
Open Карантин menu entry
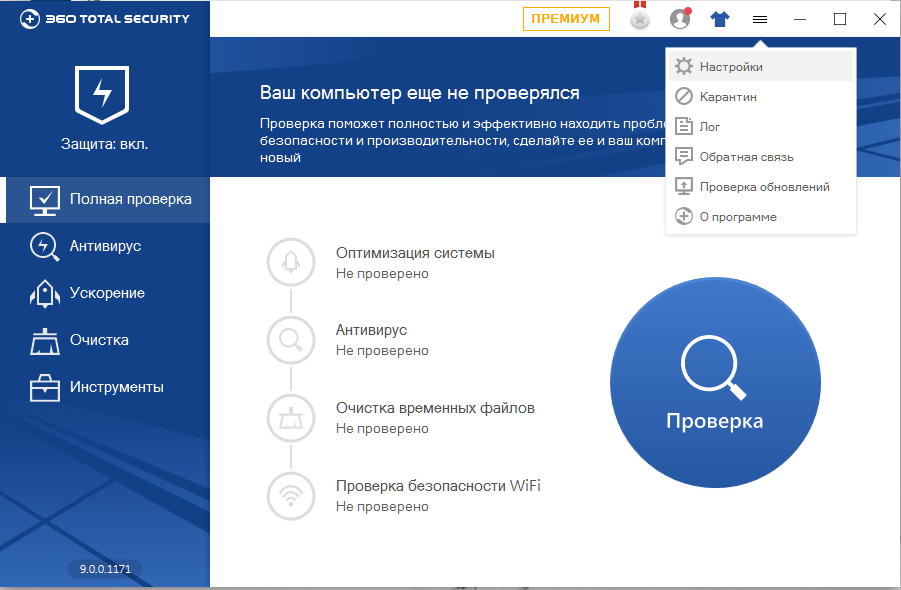(x=761, y=97)
